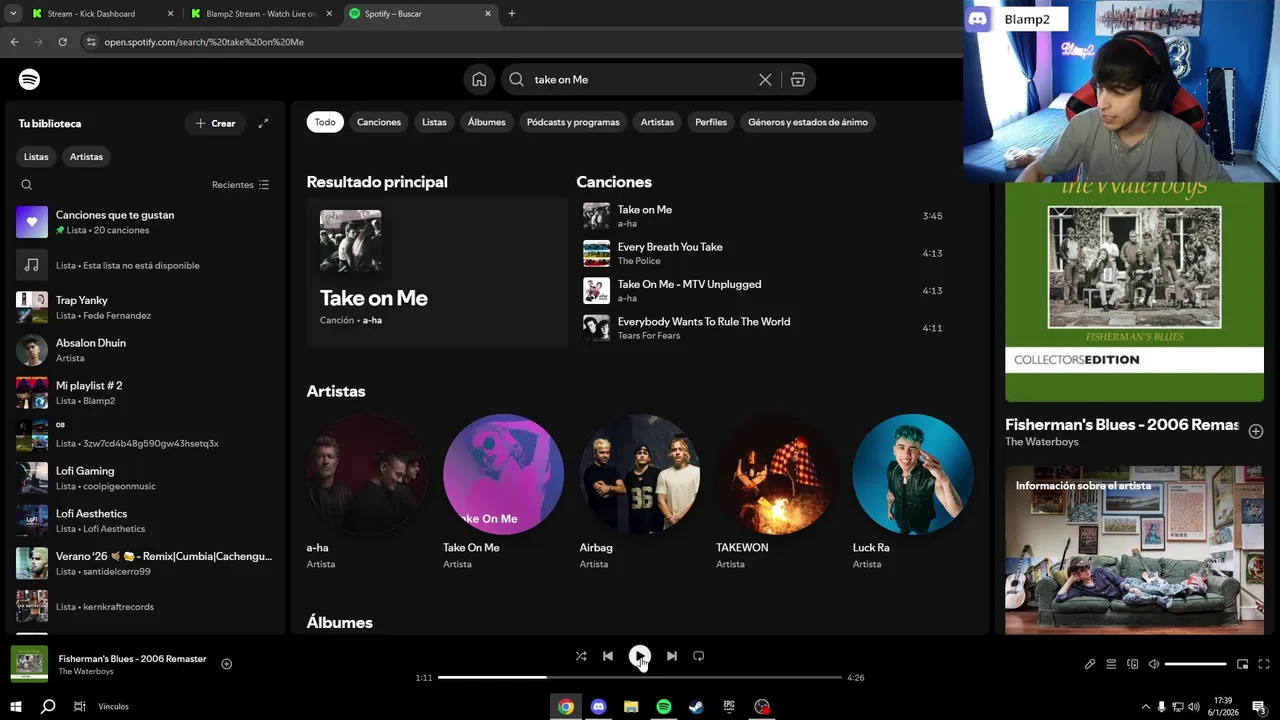Image resolution: width=1280 pixels, height=720 pixels.
Task: Open the Absalon Dhuin artist
Action: click(x=145, y=350)
